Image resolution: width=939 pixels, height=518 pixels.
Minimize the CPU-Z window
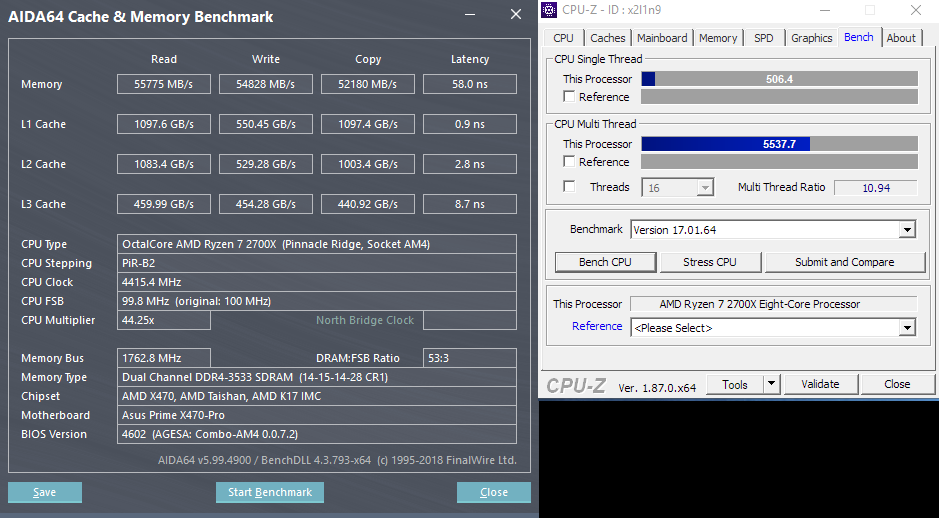click(825, 10)
